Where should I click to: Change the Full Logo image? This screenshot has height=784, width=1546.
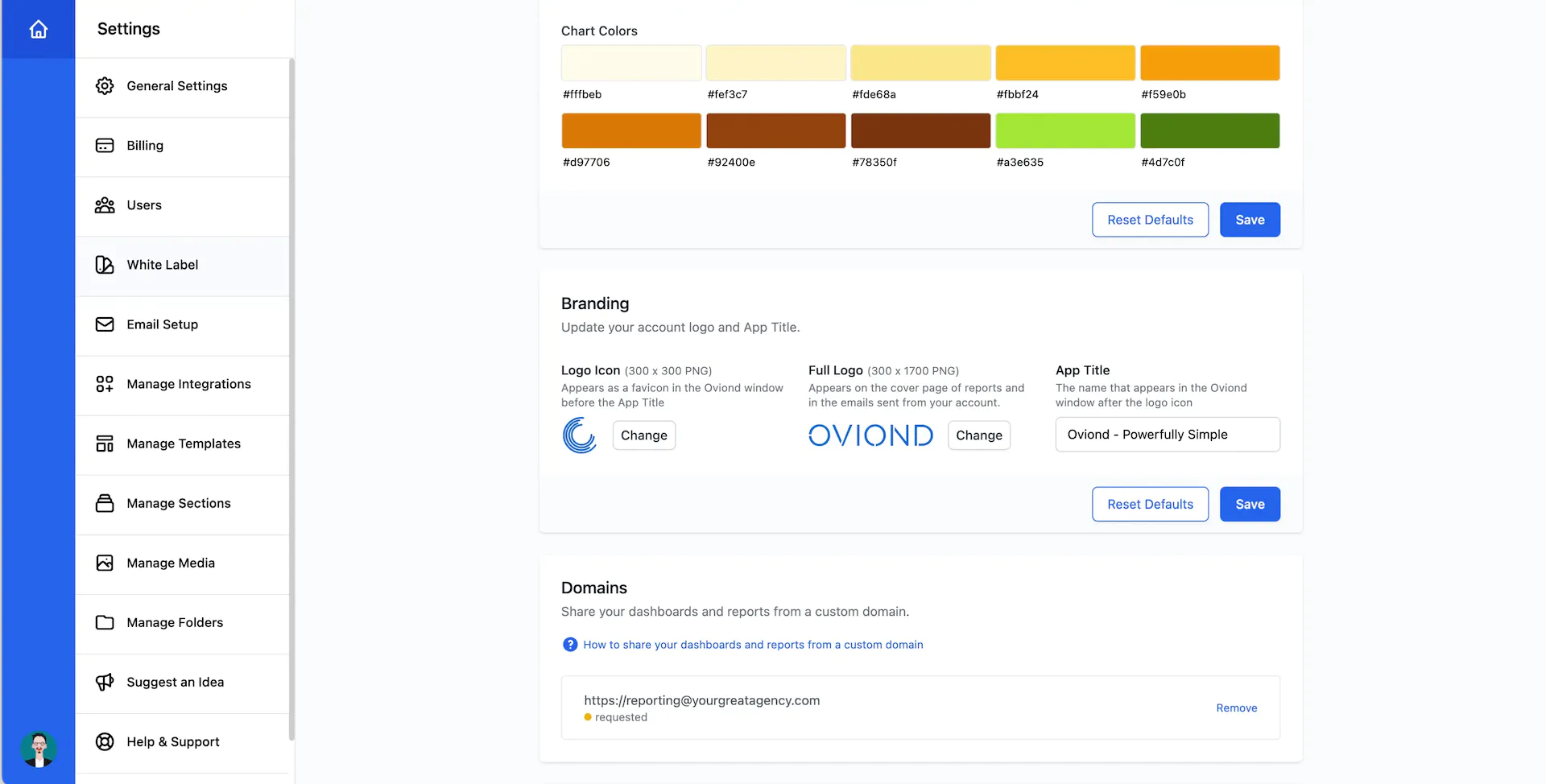[979, 435]
